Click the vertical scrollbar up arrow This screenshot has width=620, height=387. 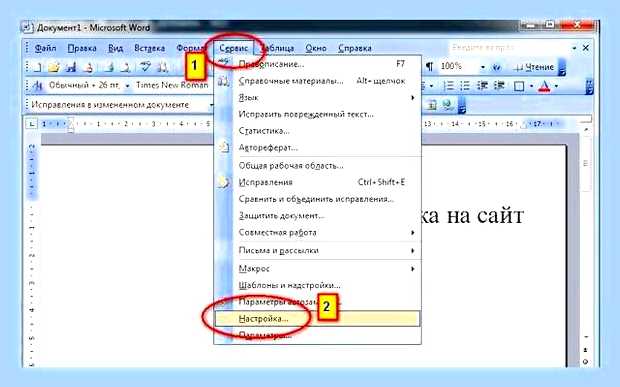pyautogui.click(x=586, y=130)
